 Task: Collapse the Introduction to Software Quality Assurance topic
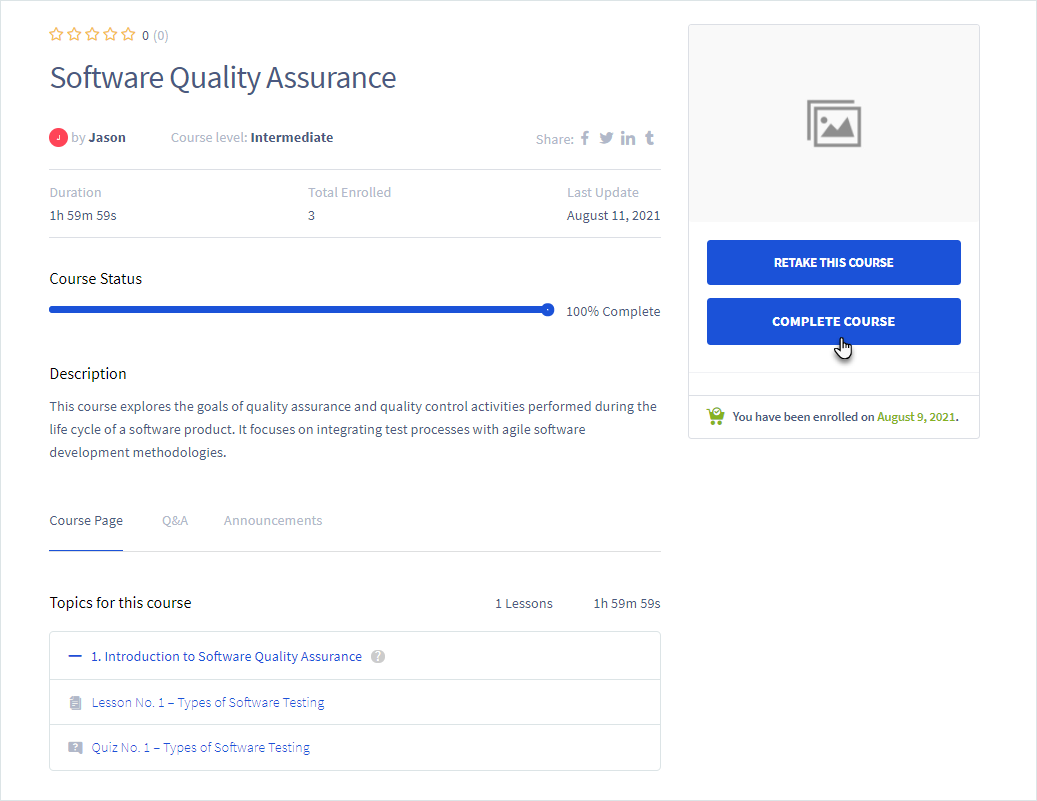pos(75,657)
